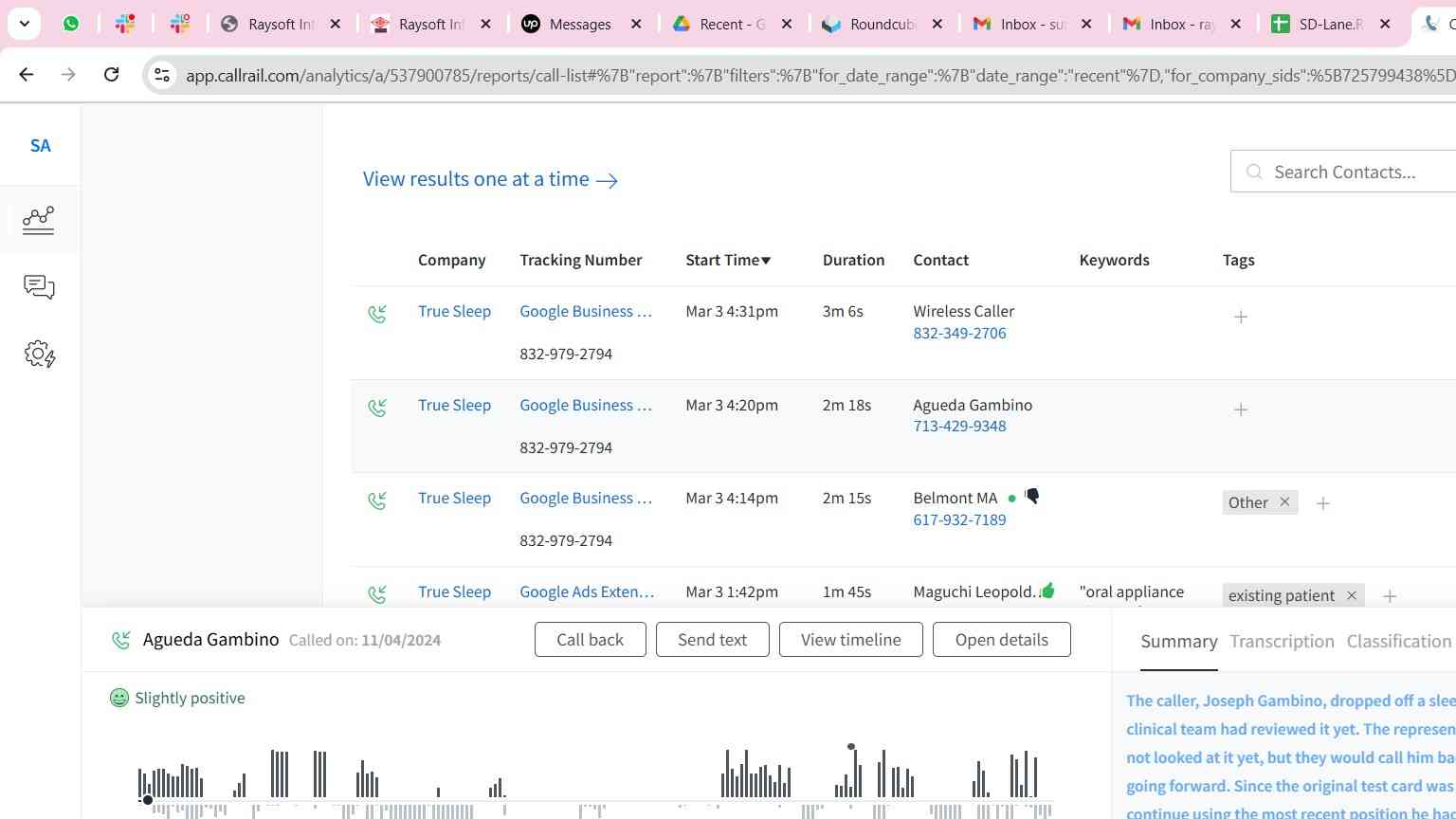Click the Tags column header
Screen dimensions: 1456x819
(1238, 260)
